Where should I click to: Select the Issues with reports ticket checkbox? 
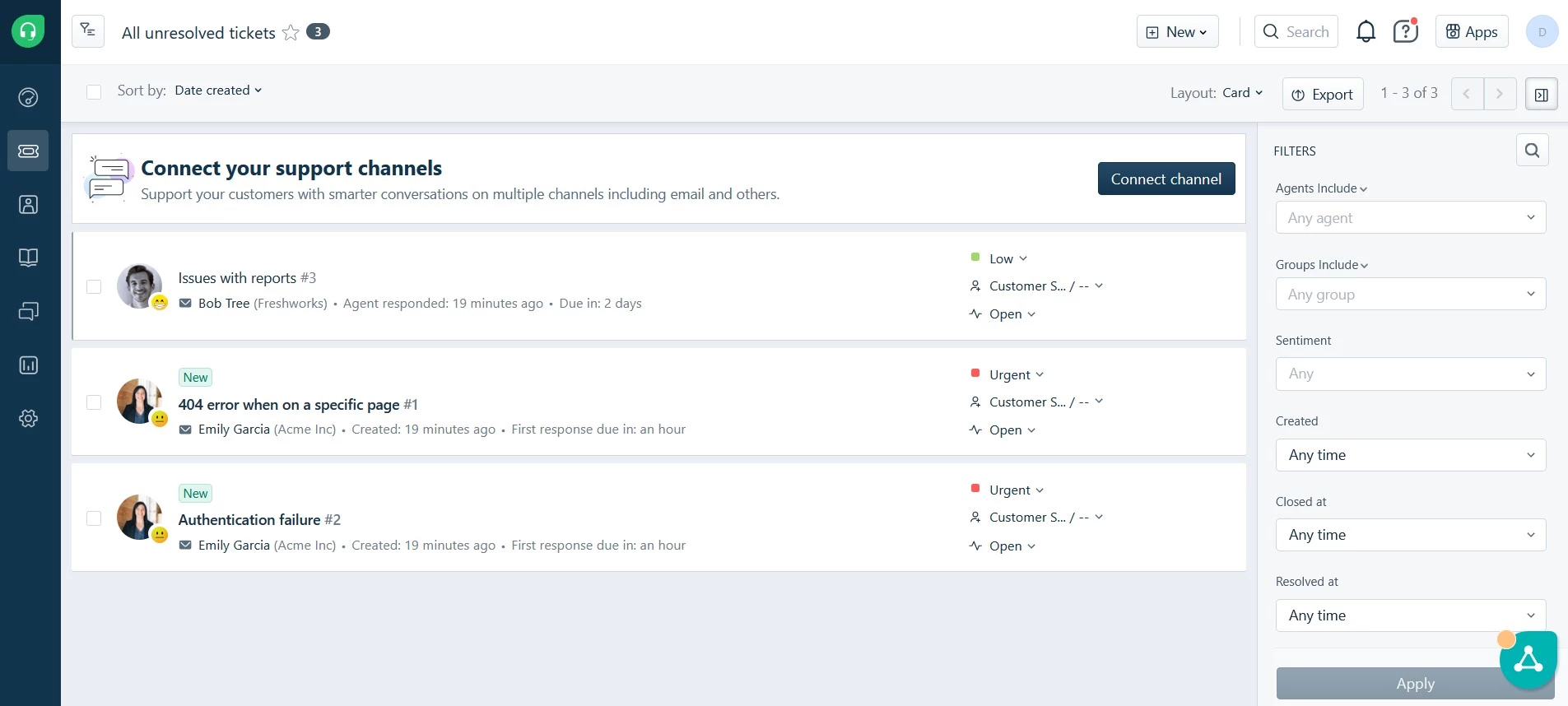(x=94, y=286)
